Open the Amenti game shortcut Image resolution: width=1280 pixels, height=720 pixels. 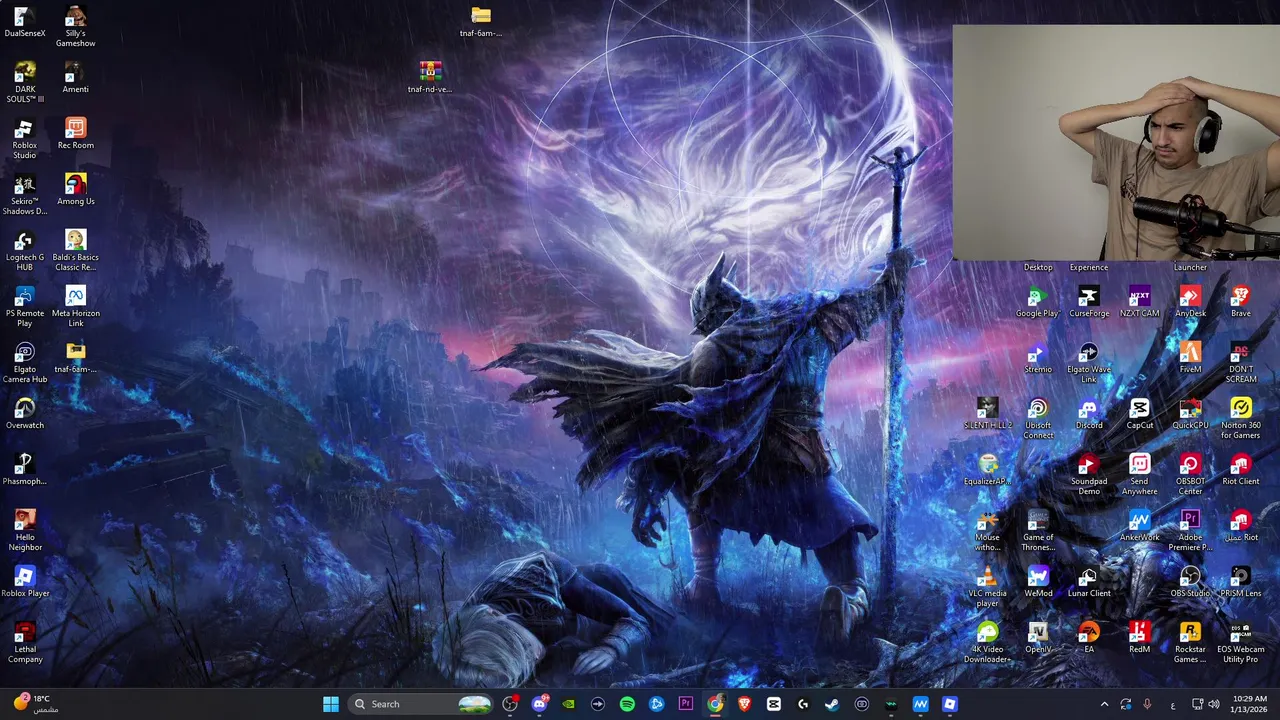click(75, 78)
